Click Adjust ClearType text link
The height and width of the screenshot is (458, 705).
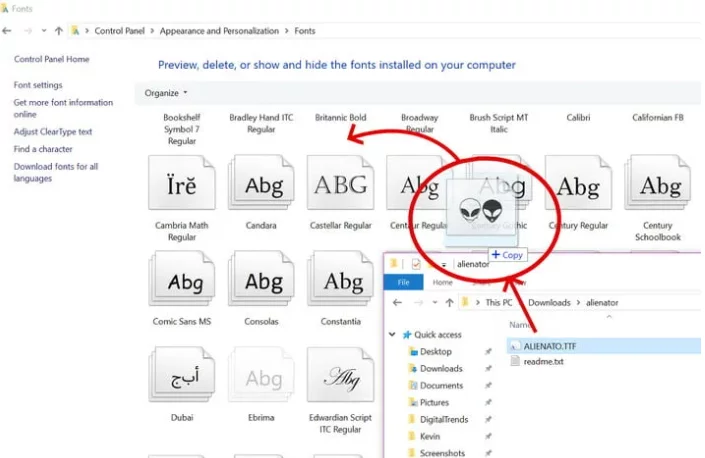coord(53,132)
